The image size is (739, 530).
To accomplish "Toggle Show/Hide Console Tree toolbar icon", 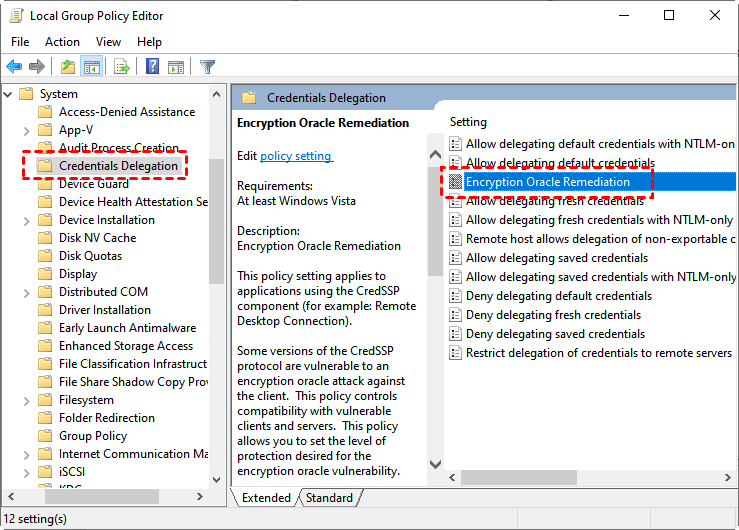I will pos(92,67).
